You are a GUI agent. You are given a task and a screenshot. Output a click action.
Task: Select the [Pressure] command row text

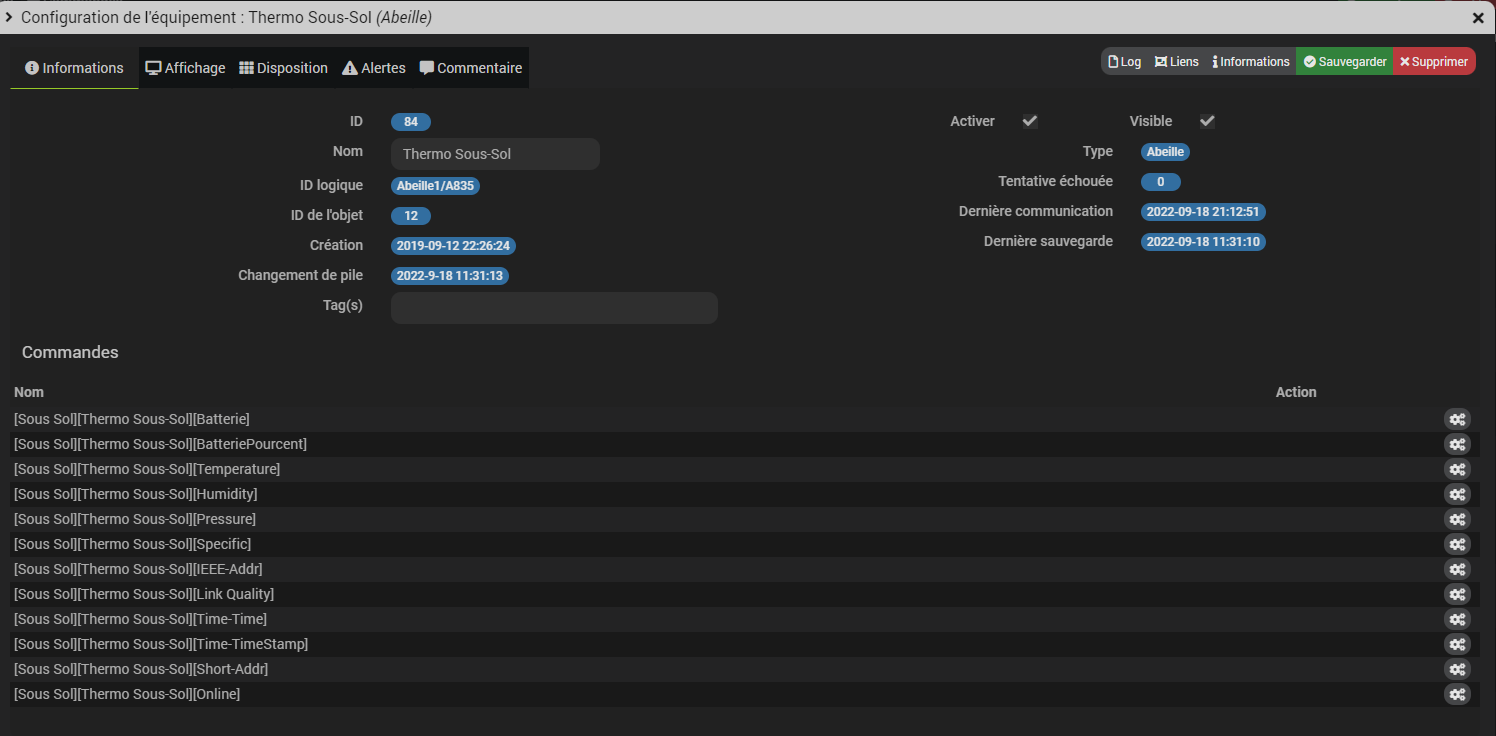coord(135,519)
